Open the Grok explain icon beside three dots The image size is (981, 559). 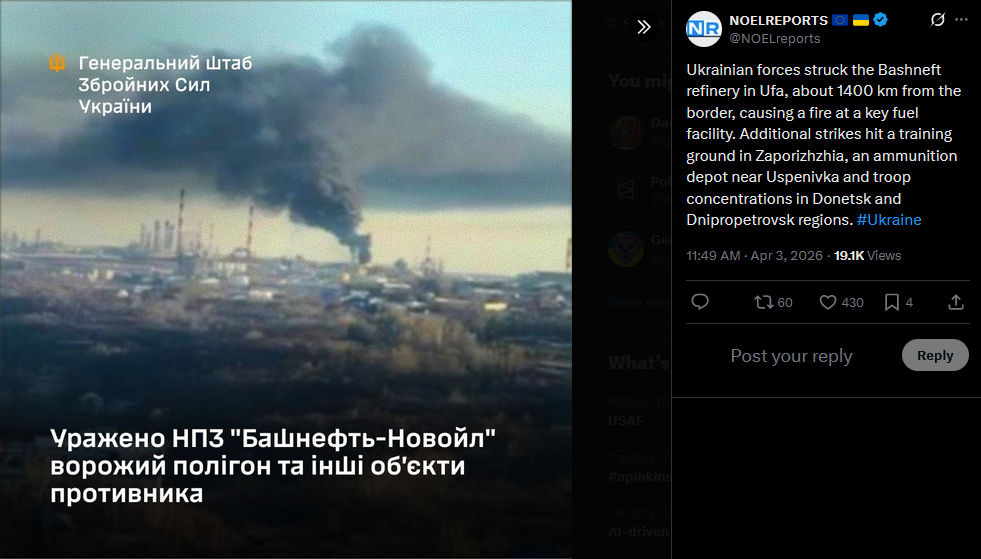(937, 20)
